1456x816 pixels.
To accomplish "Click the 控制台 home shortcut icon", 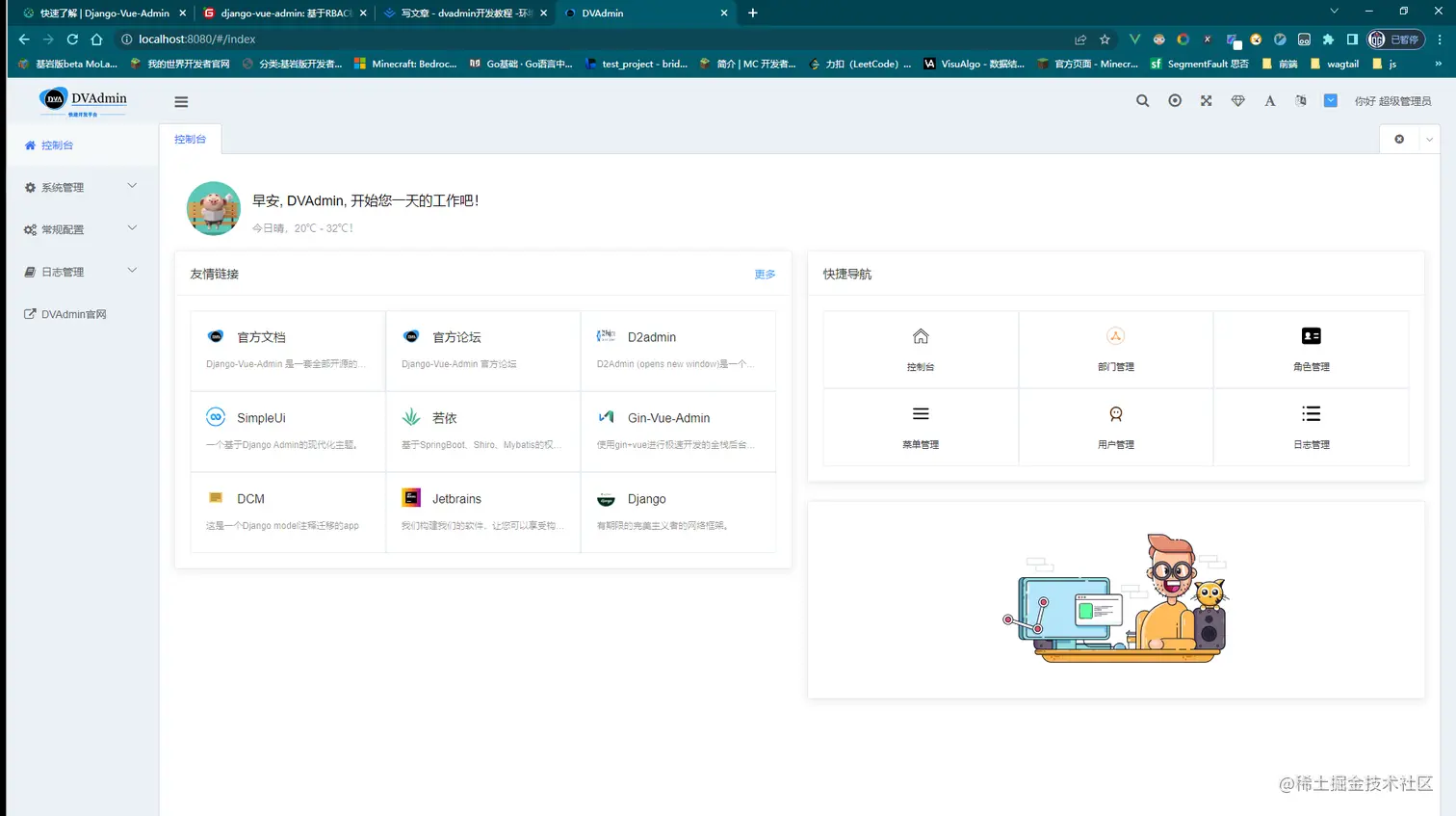I will coord(921,336).
